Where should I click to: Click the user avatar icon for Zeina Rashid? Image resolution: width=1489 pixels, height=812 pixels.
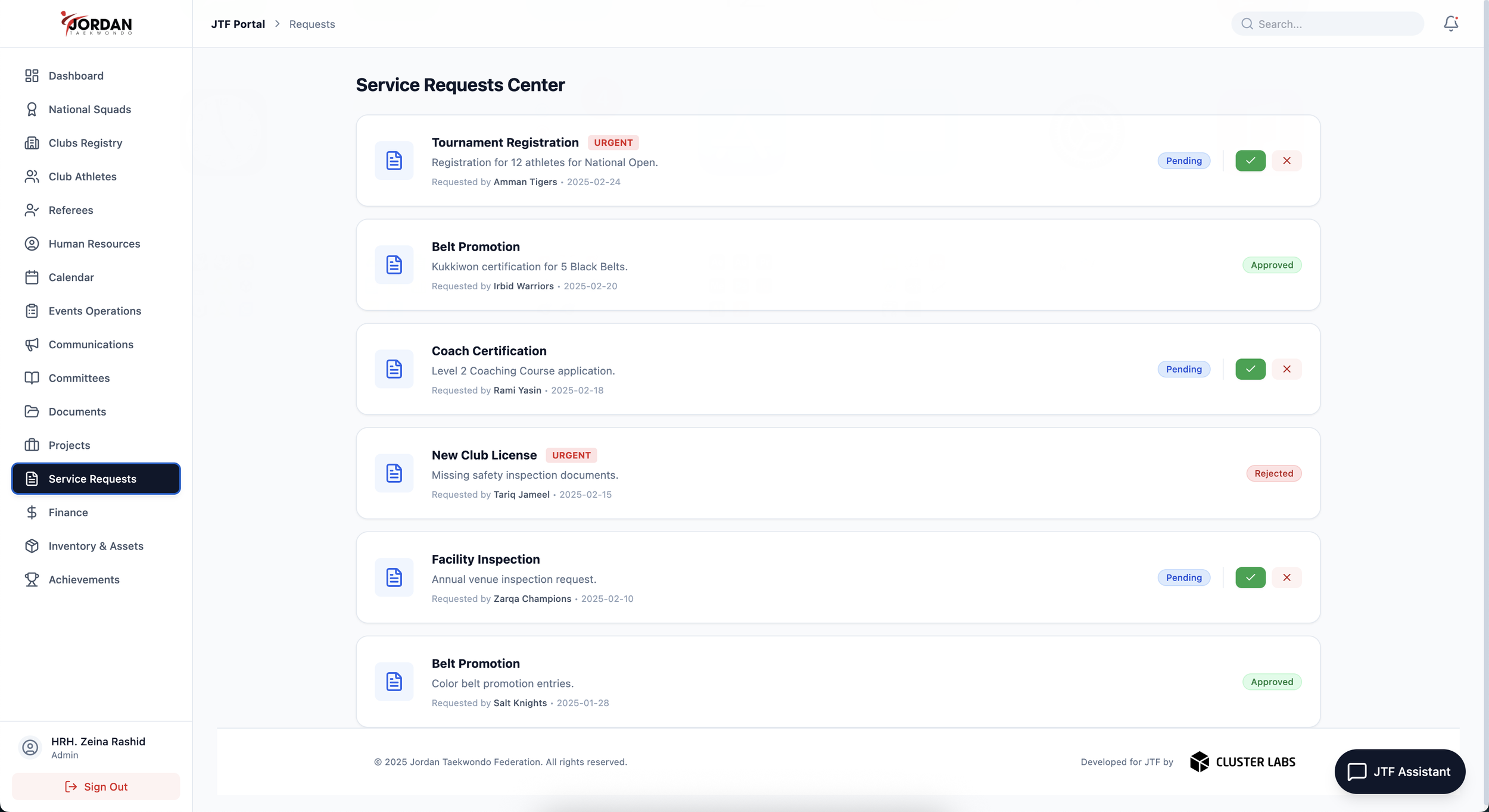tap(30, 747)
